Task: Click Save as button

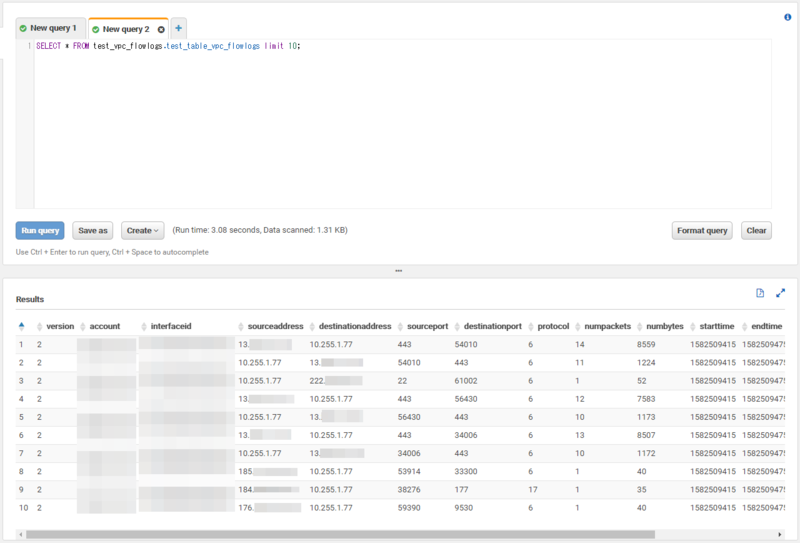Action: coord(93,230)
